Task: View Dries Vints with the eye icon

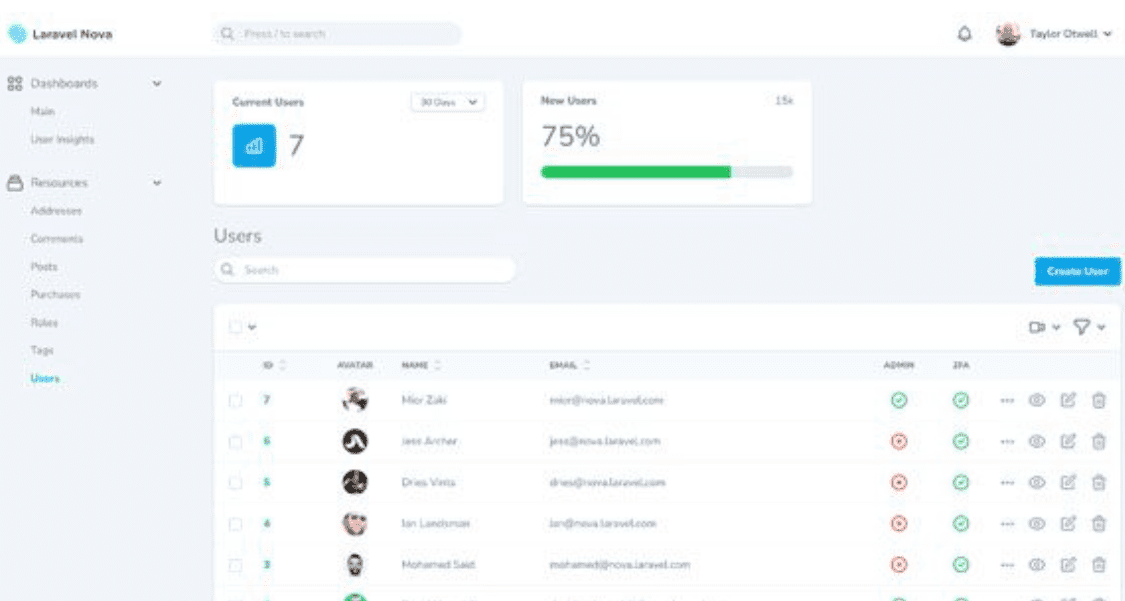Action: [x=1037, y=482]
